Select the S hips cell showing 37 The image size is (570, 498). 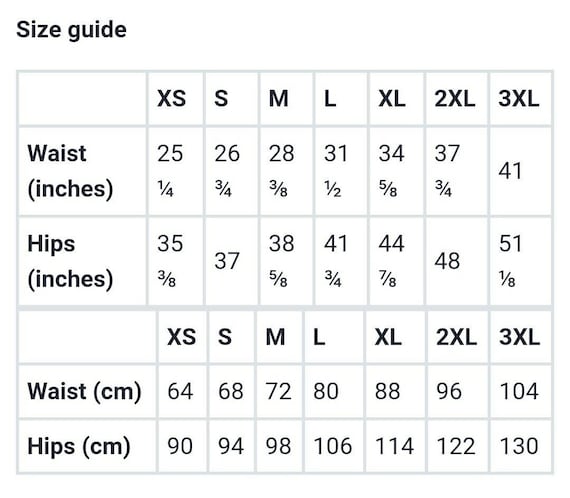pyautogui.click(x=232, y=261)
